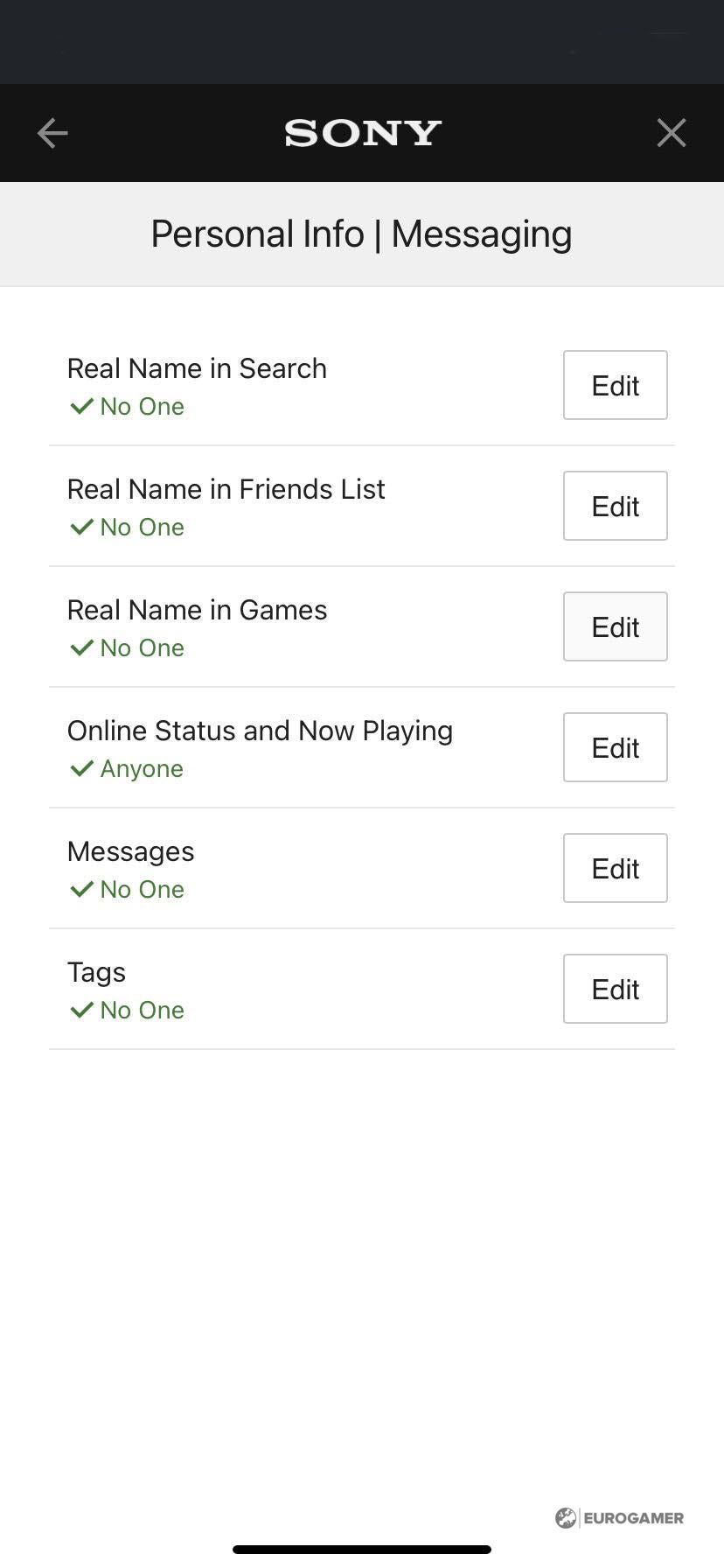Image resolution: width=724 pixels, height=1568 pixels.
Task: Click checkmark under Messages
Action: pyautogui.click(x=81, y=889)
